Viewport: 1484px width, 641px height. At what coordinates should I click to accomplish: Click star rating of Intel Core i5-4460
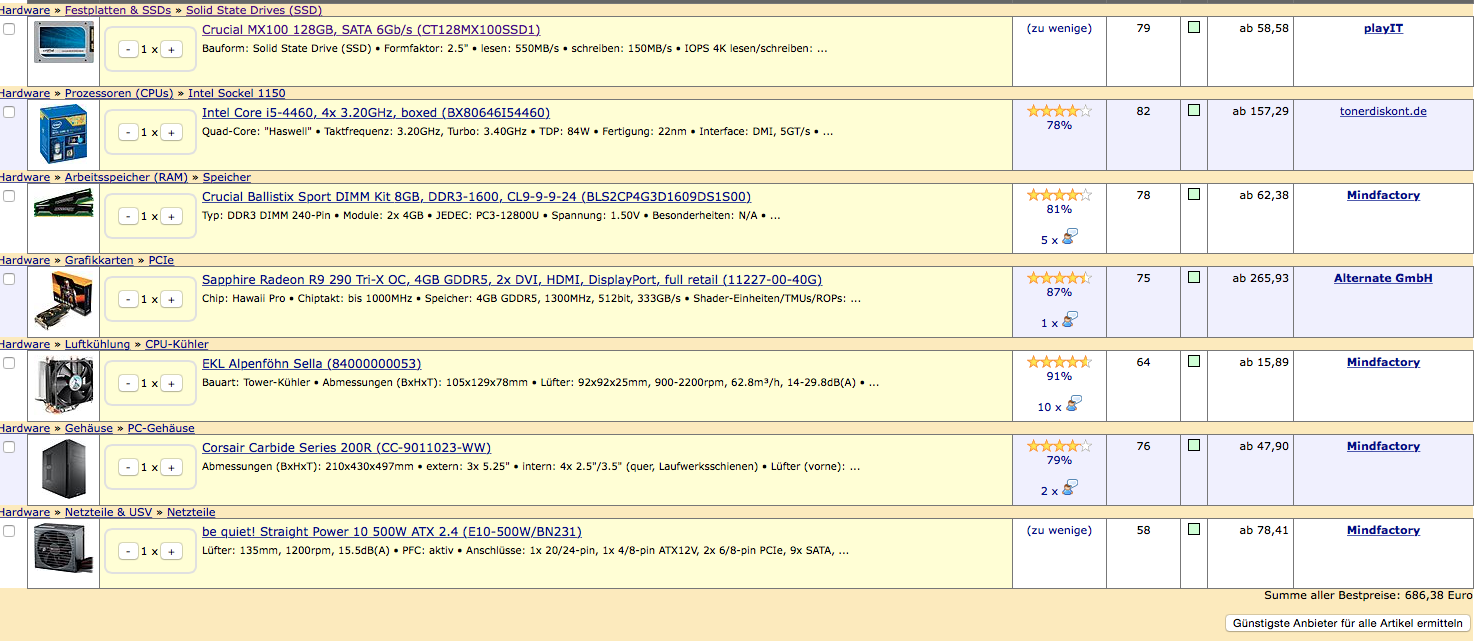(1059, 111)
